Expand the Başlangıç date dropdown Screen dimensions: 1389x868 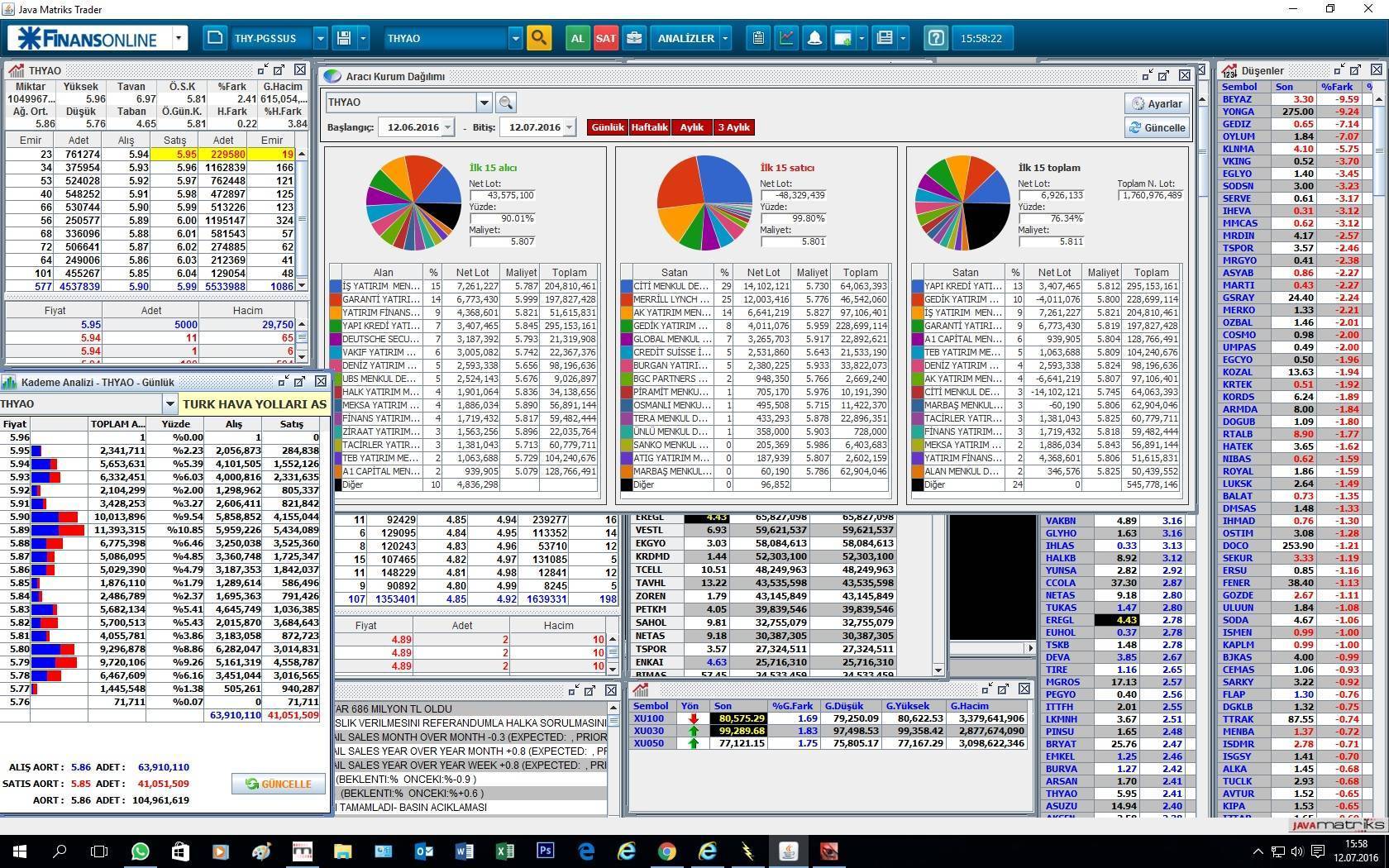tap(447, 127)
